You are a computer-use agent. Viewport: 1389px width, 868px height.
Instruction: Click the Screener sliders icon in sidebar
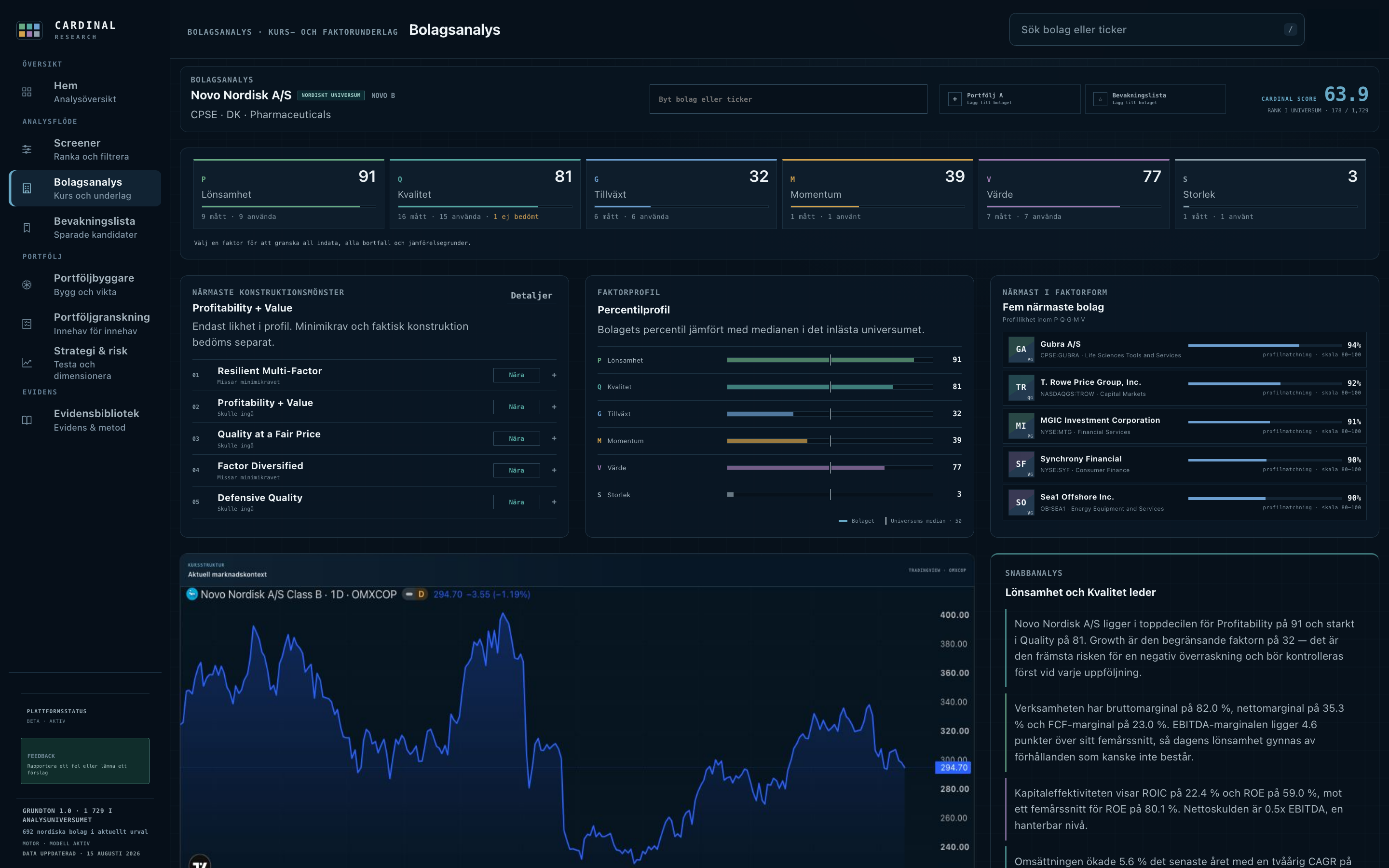tap(27, 149)
